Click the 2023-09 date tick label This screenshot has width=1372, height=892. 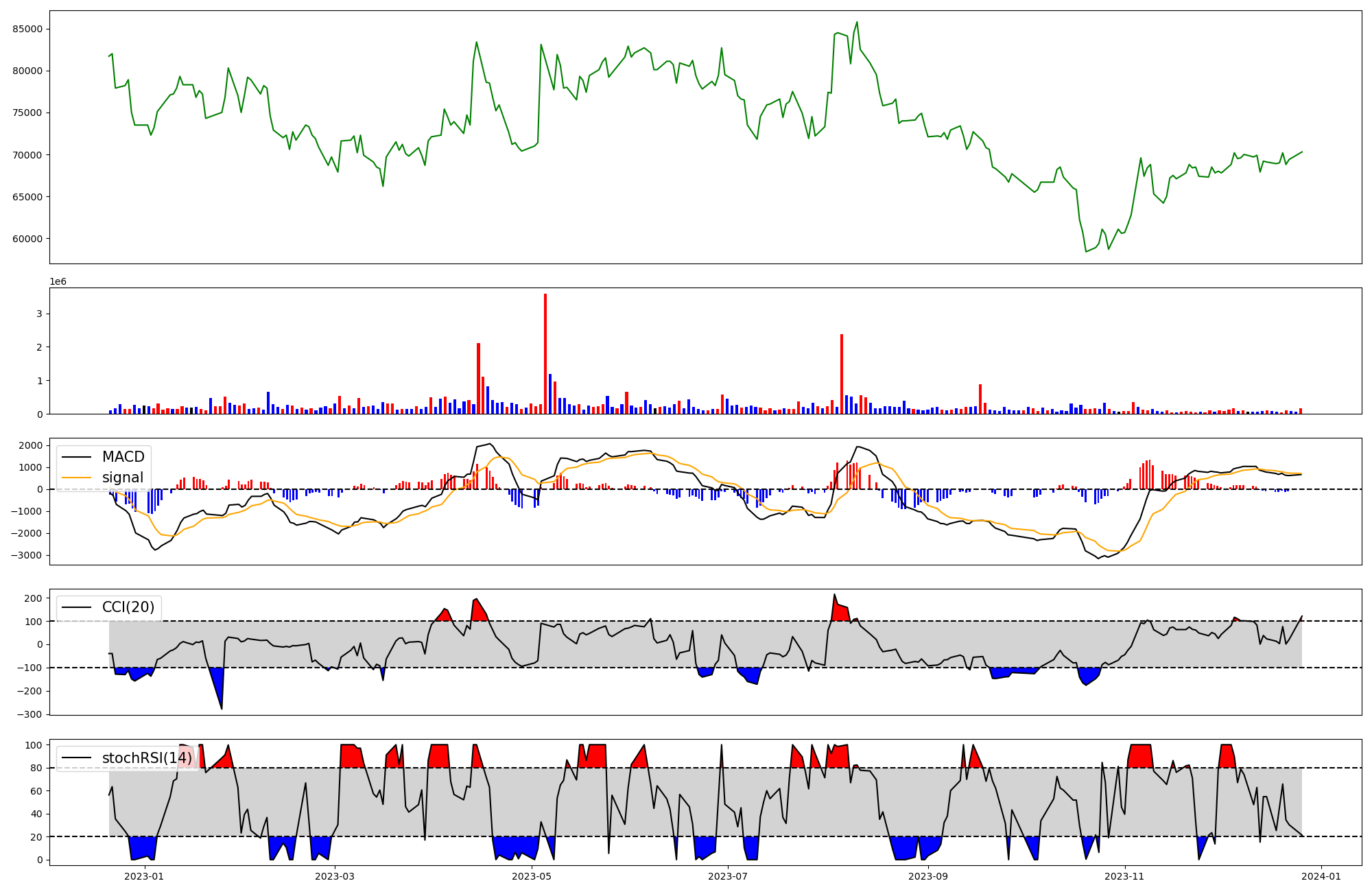point(928,876)
